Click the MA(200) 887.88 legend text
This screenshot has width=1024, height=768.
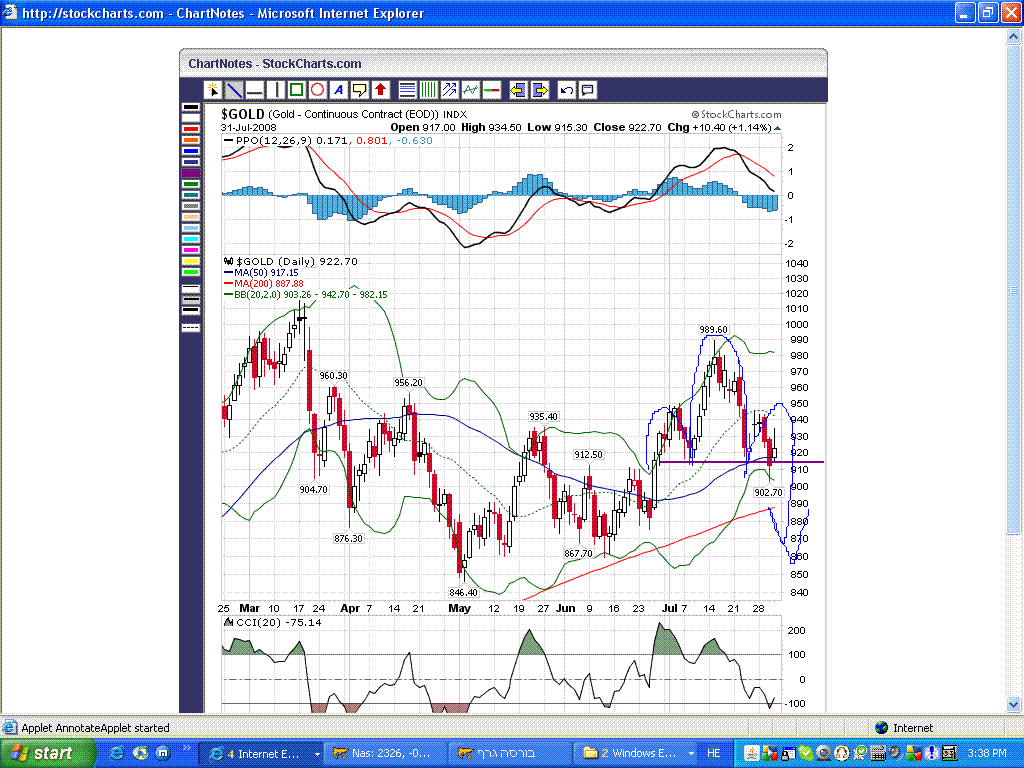click(268, 283)
